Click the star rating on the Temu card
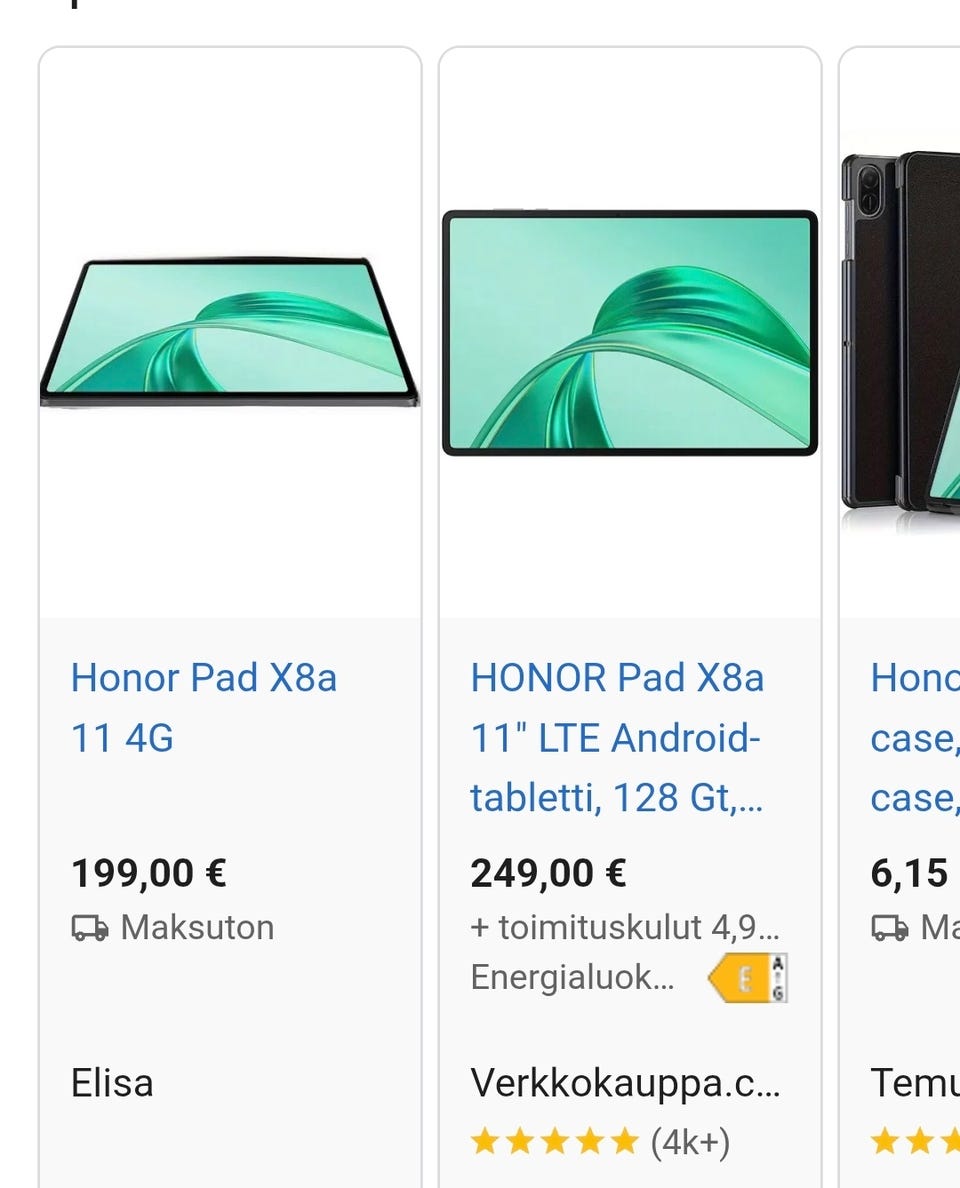960x1188 pixels. coord(915,1141)
